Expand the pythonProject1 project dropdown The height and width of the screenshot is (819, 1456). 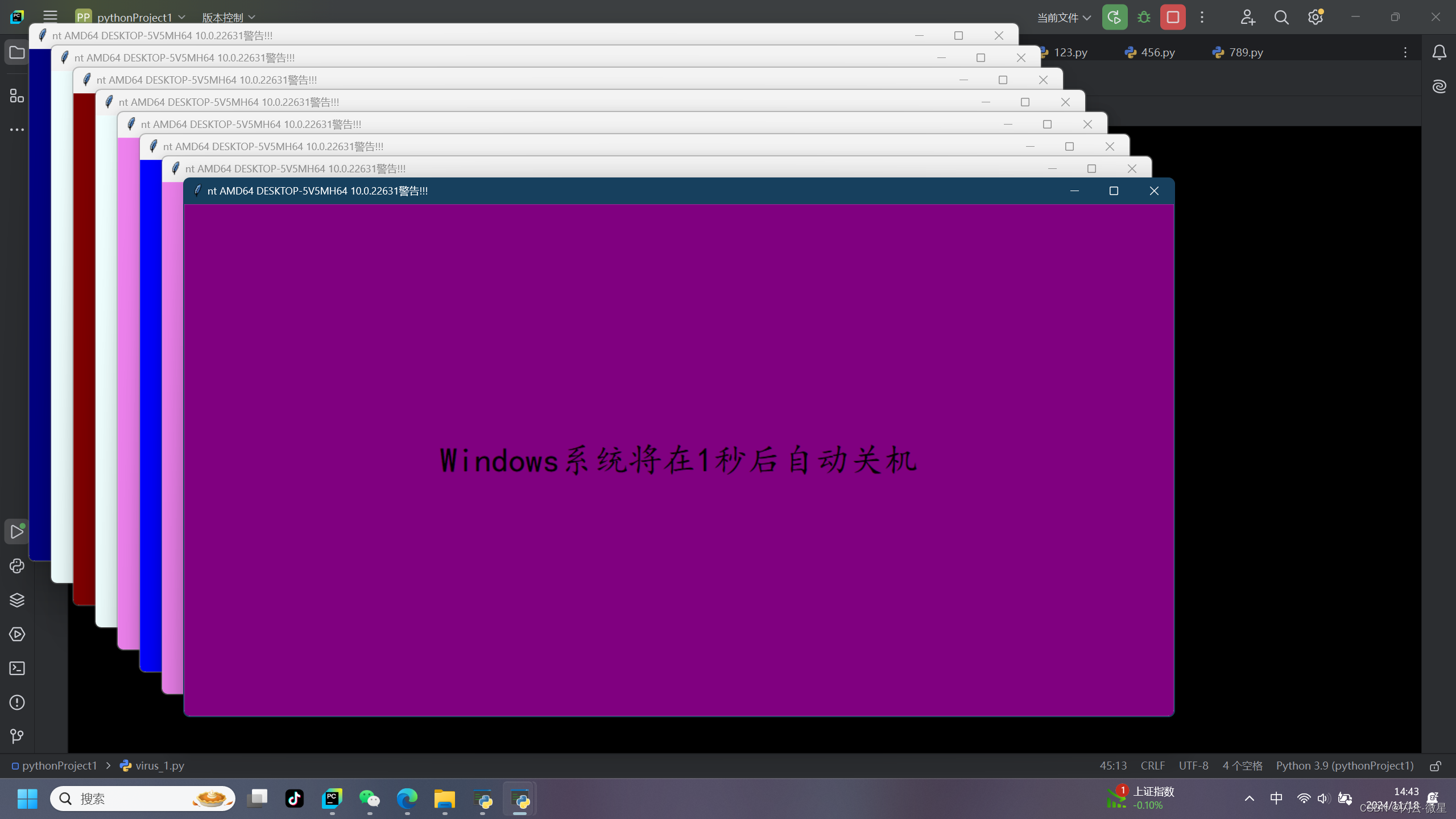click(131, 17)
